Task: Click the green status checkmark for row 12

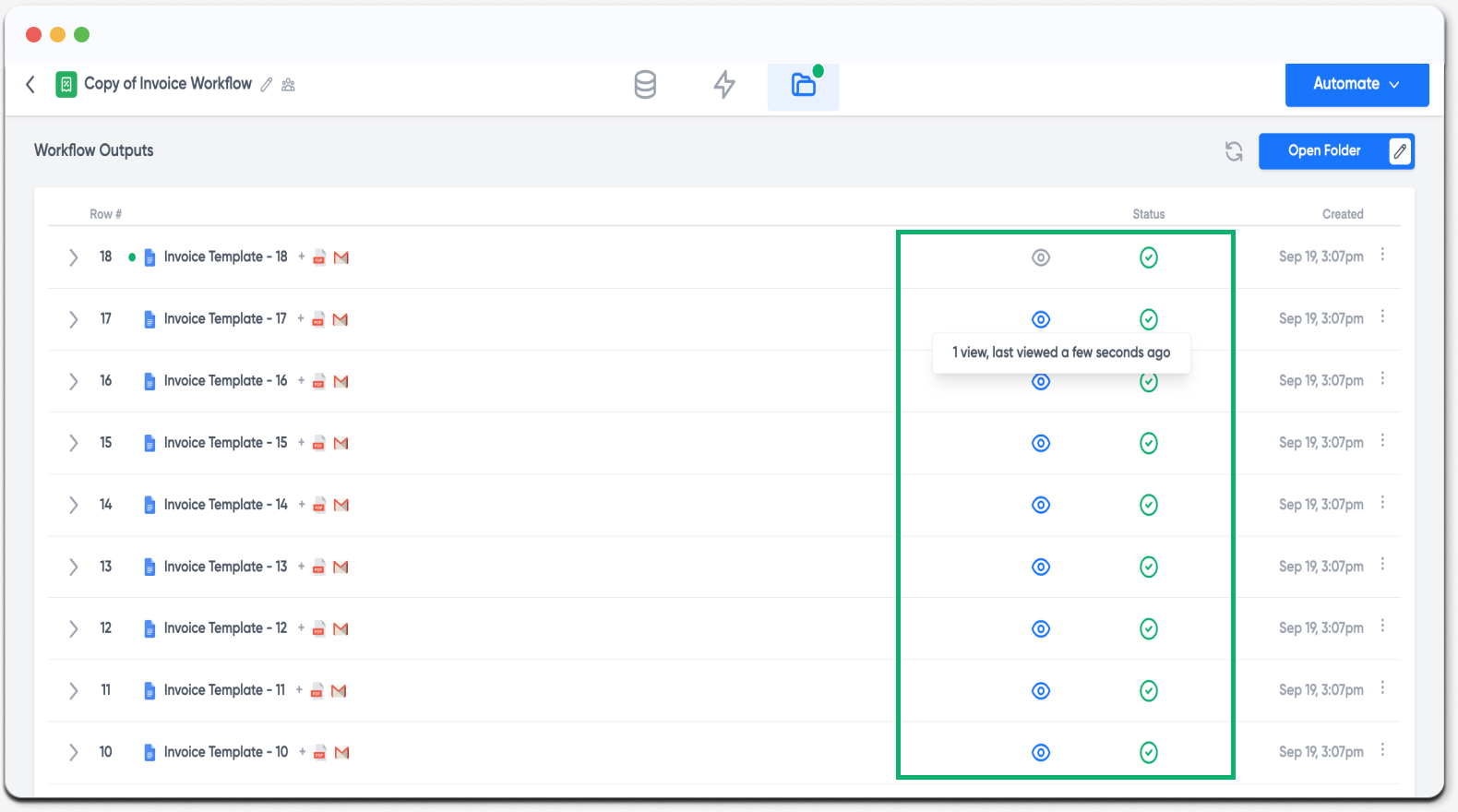Action: coord(1149,628)
